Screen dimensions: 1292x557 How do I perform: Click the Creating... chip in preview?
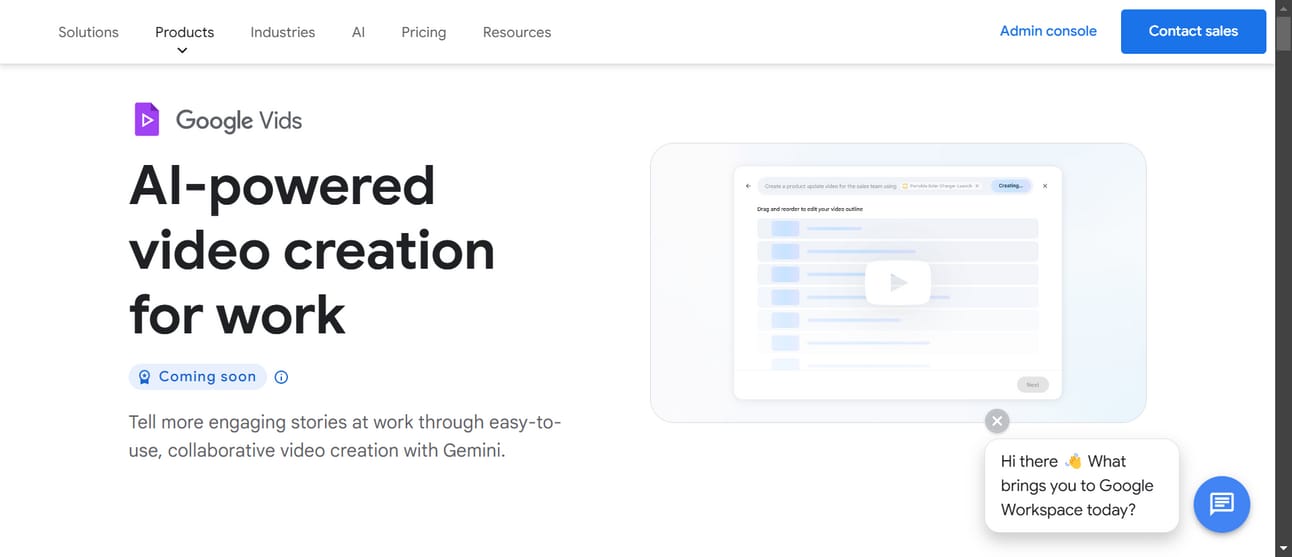[1010, 186]
